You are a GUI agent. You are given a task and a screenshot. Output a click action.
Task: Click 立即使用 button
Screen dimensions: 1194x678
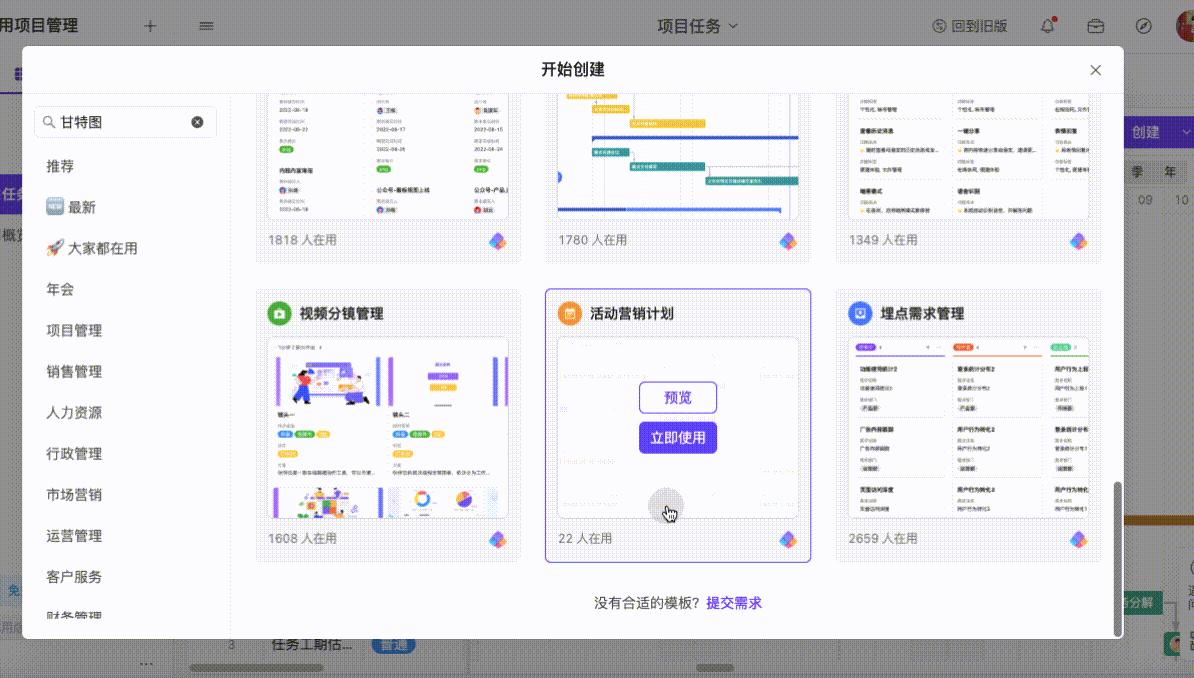point(678,438)
